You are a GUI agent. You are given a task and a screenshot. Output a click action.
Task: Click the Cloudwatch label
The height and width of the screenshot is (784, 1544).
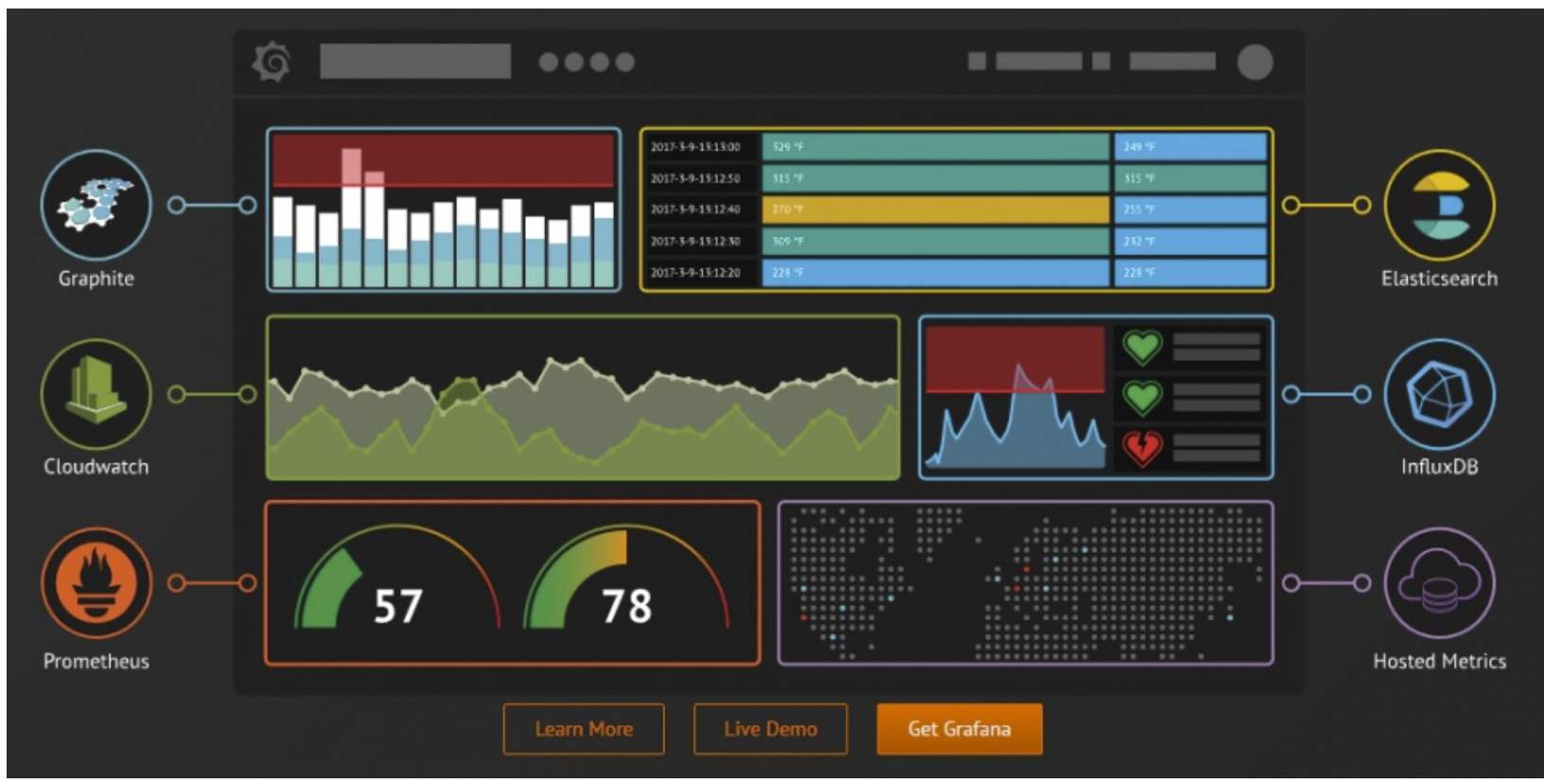click(x=96, y=466)
